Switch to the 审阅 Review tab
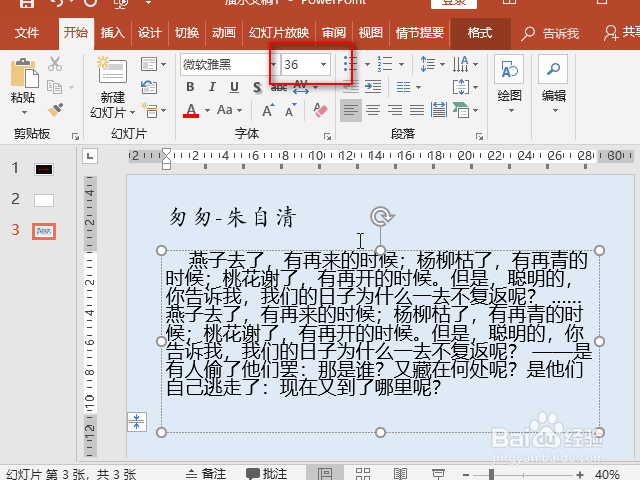 334,33
